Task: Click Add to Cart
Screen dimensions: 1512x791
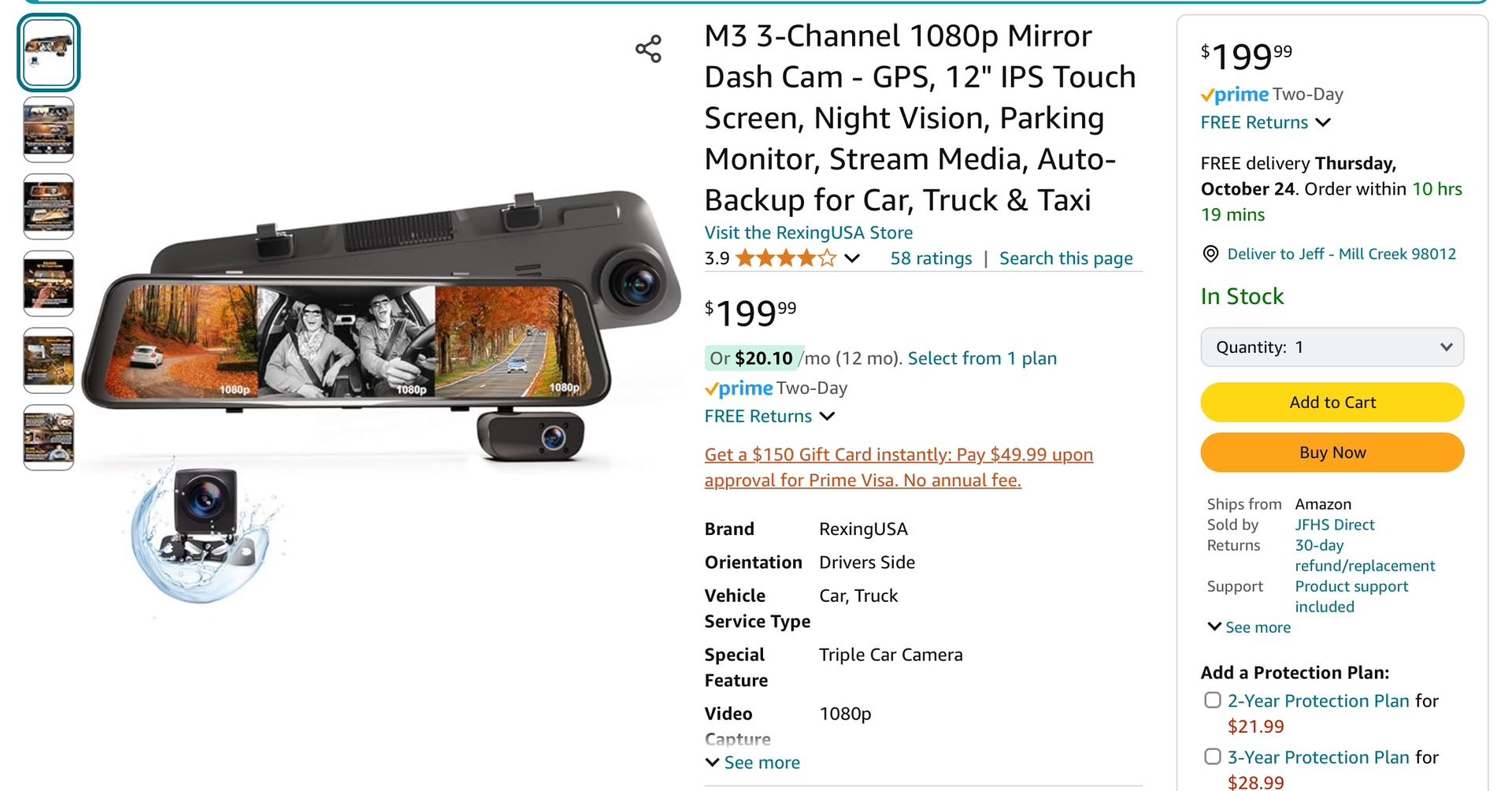Action: click(x=1331, y=402)
